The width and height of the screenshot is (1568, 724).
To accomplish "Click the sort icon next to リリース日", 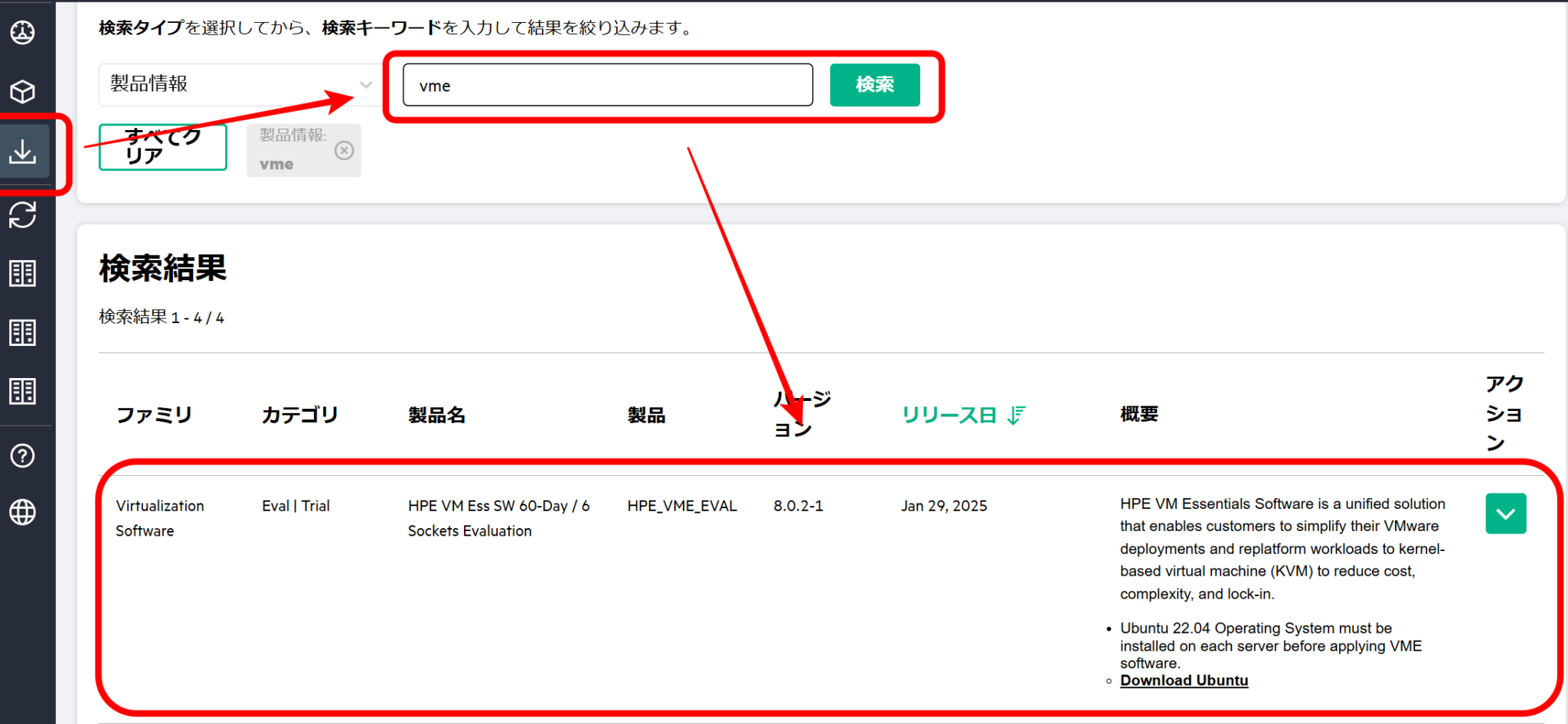I will (x=1015, y=416).
